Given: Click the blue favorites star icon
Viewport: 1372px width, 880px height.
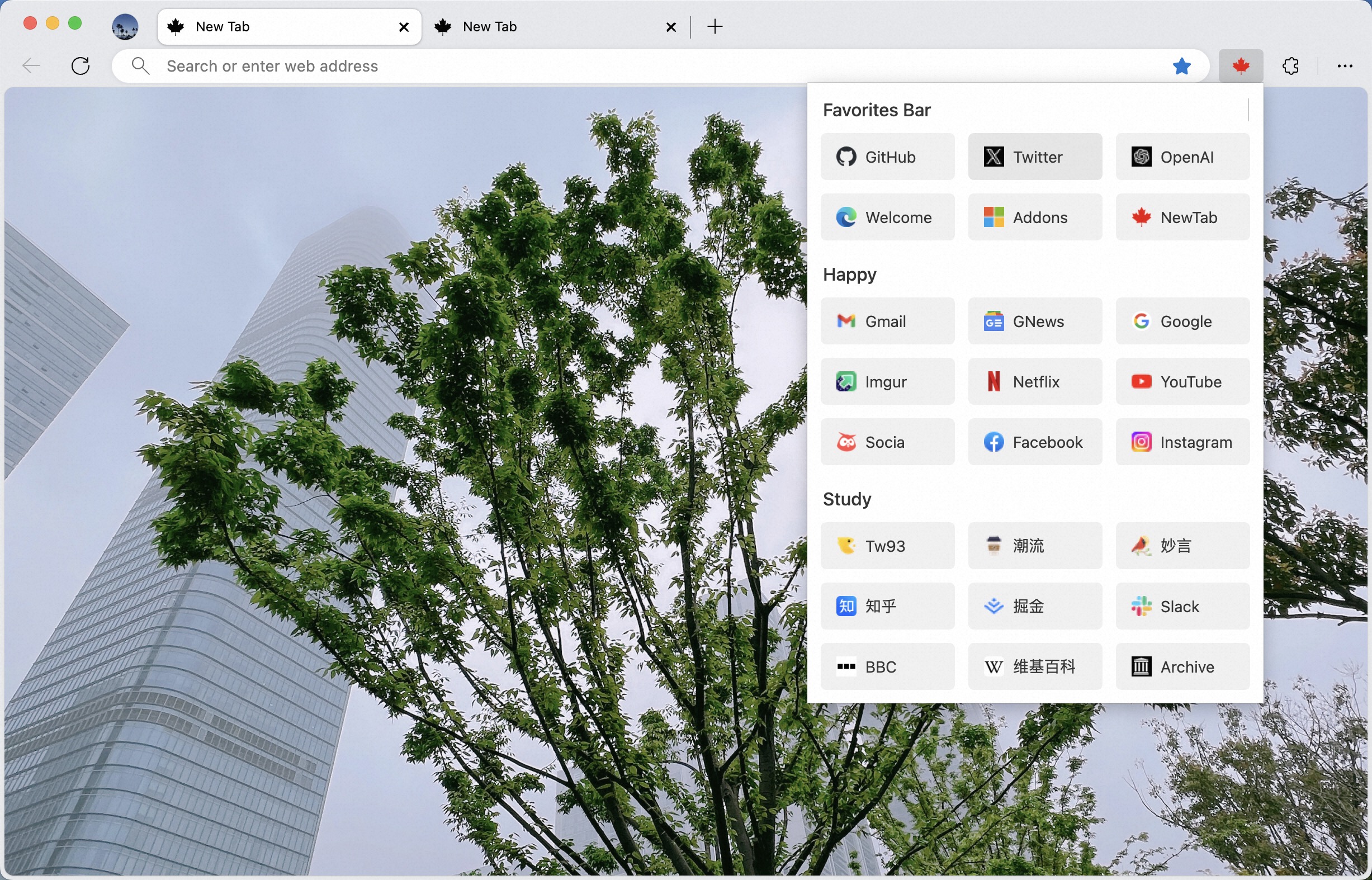Looking at the screenshot, I should coord(1181,67).
